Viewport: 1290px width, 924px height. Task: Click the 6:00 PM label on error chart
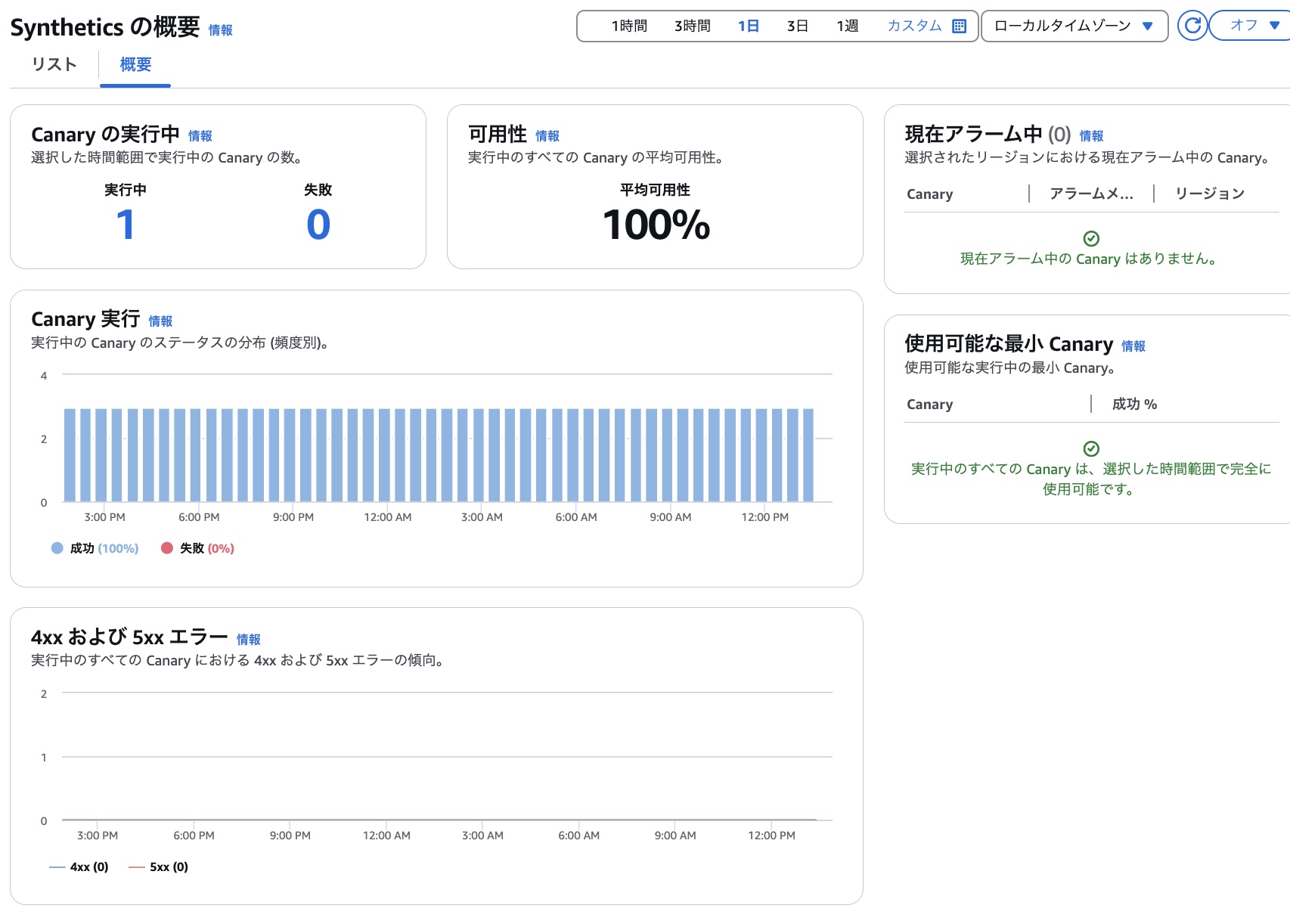pos(194,836)
